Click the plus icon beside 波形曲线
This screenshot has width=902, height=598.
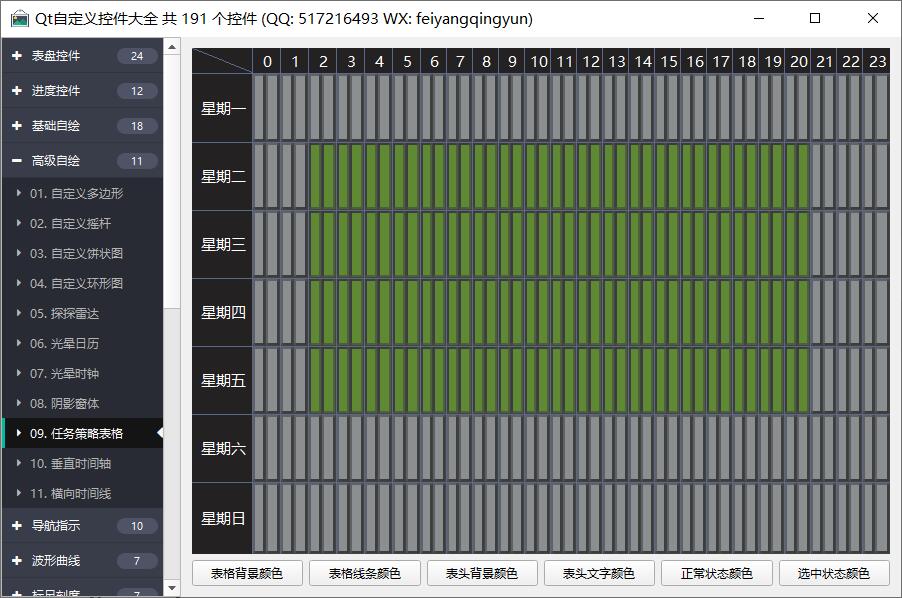[17, 561]
